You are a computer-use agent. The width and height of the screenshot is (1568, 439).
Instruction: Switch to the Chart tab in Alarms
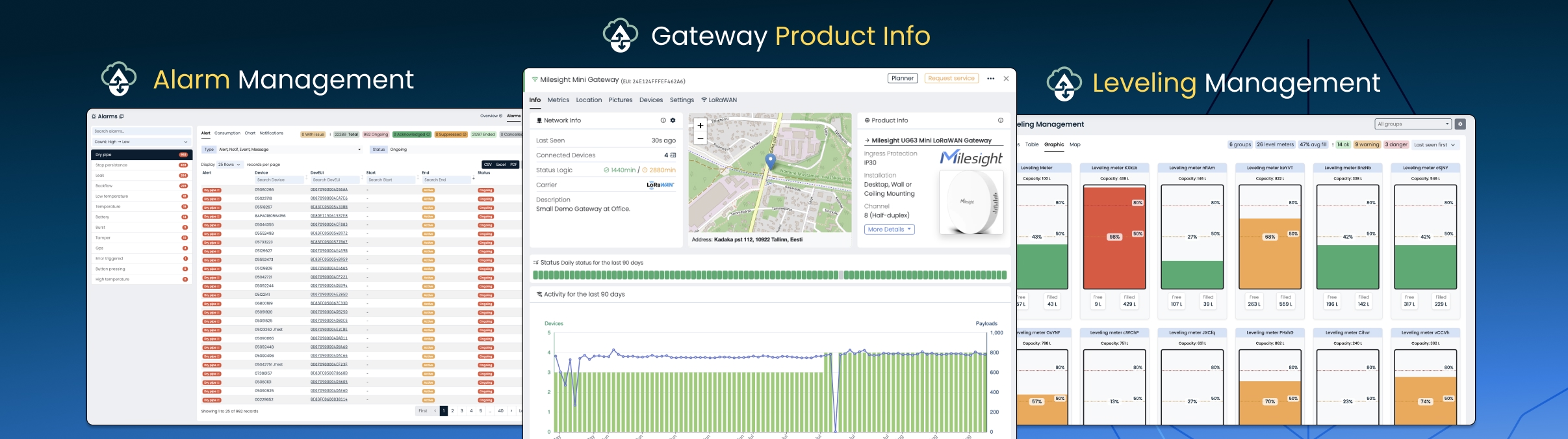coord(250,133)
